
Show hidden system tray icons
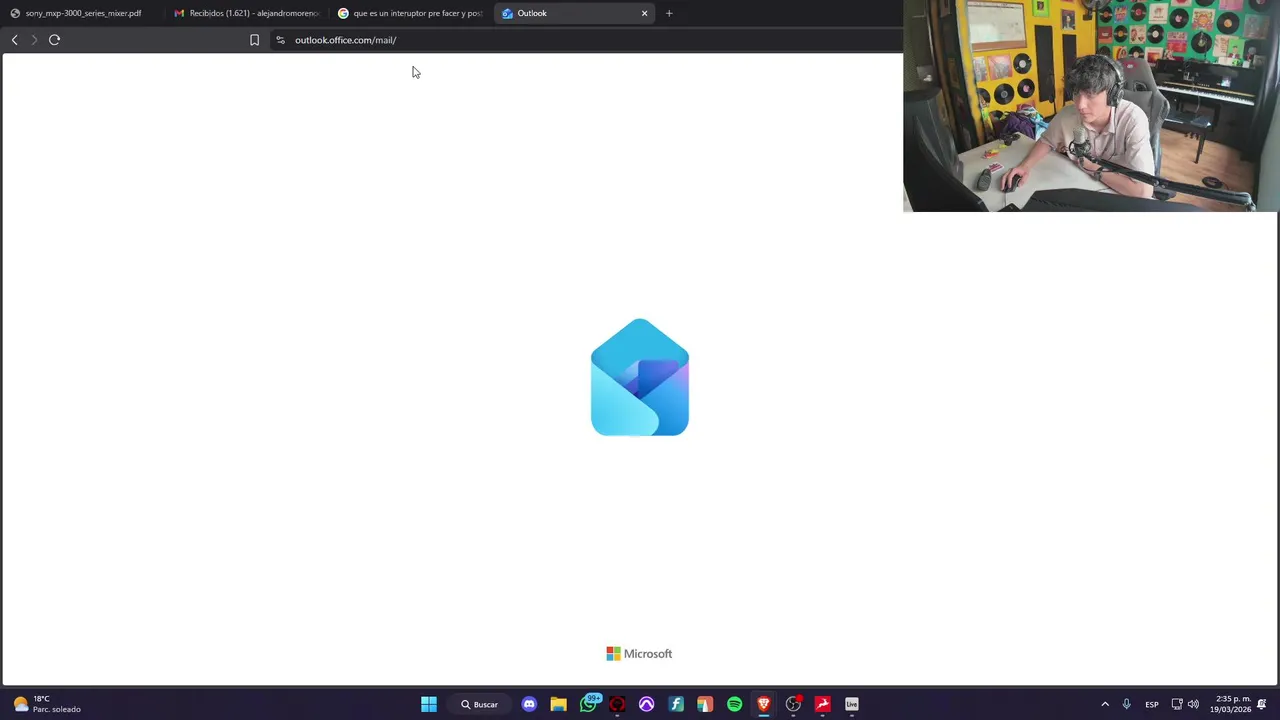(1105, 704)
